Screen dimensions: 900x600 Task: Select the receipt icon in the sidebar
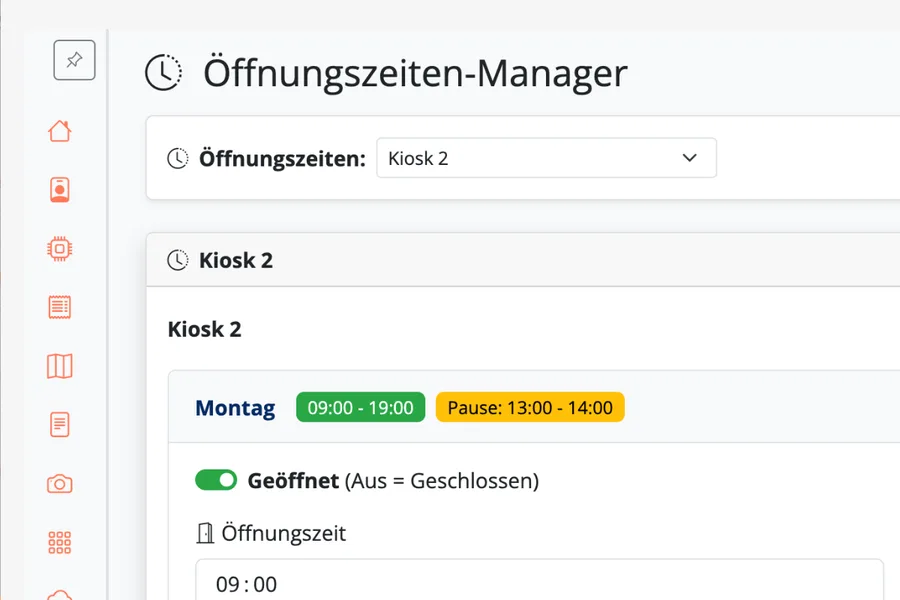click(60, 307)
